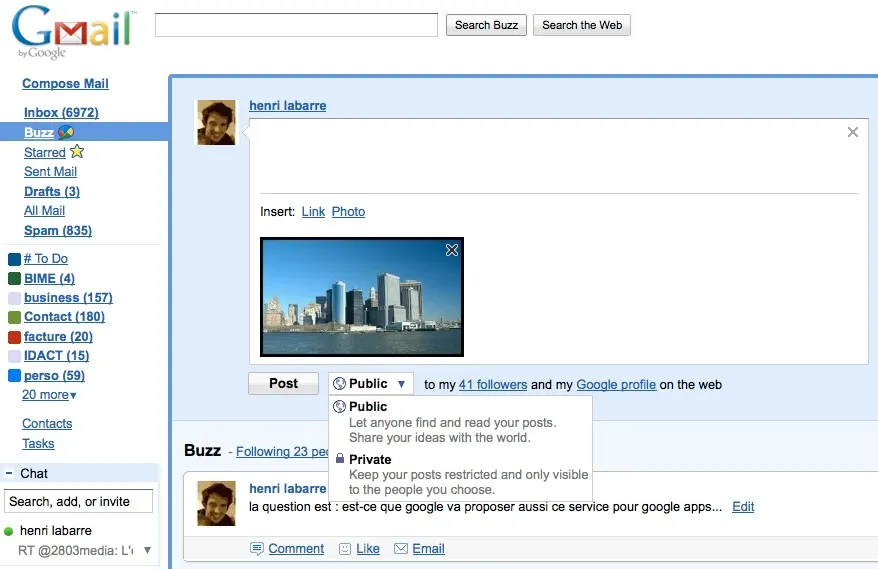Viewport: 878px width, 569px height.
Task: Click the perso label blue color square
Action: 15,375
